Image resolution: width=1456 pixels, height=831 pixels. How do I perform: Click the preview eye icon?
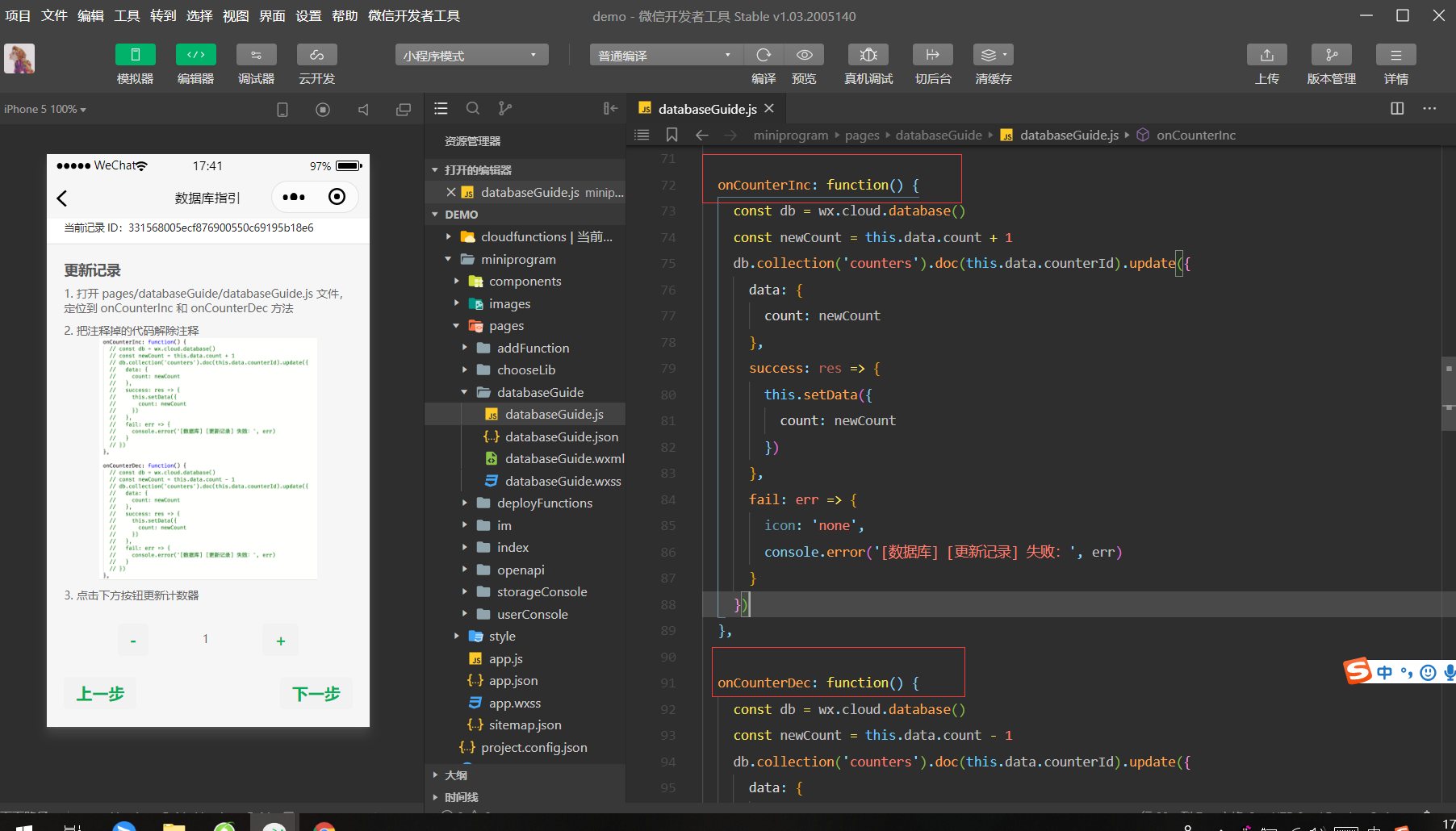(x=804, y=55)
